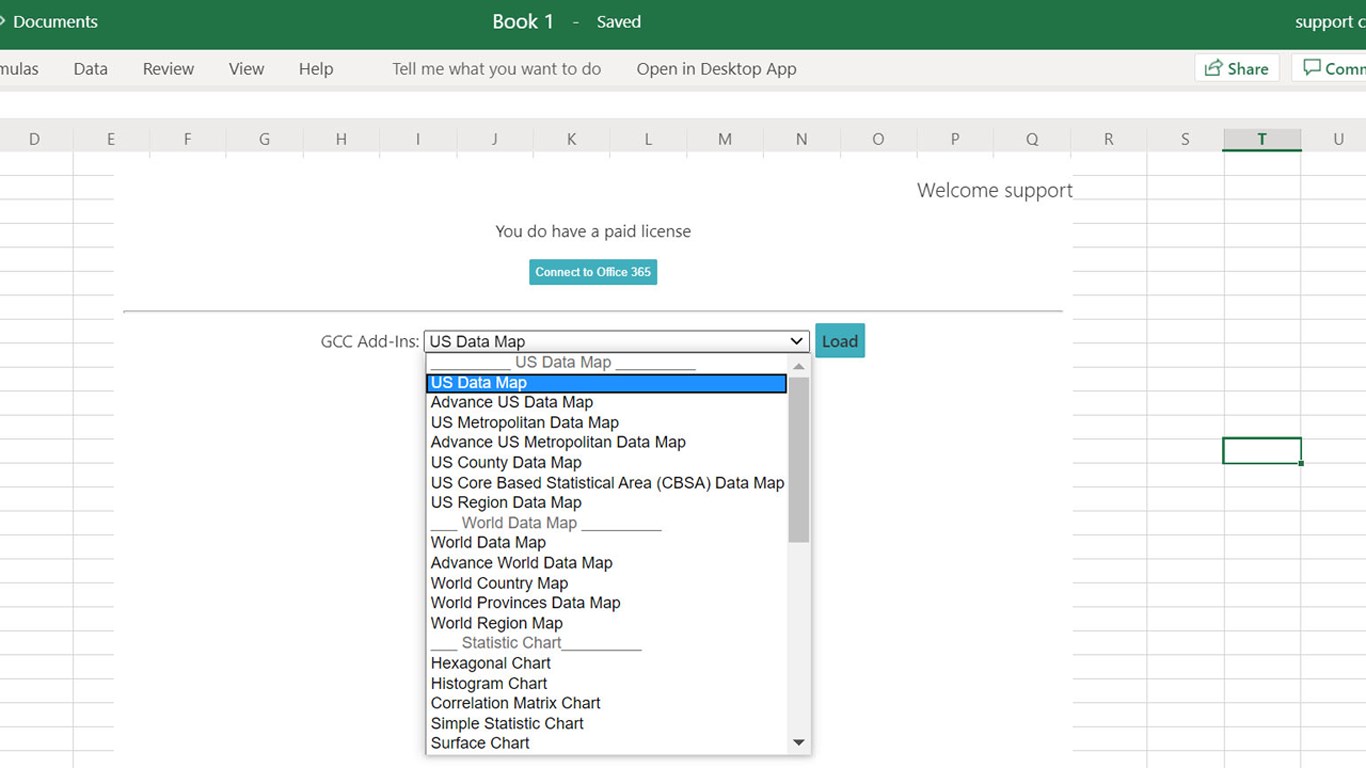1366x768 pixels.
Task: Select US Region Data Map
Action: tap(607, 503)
